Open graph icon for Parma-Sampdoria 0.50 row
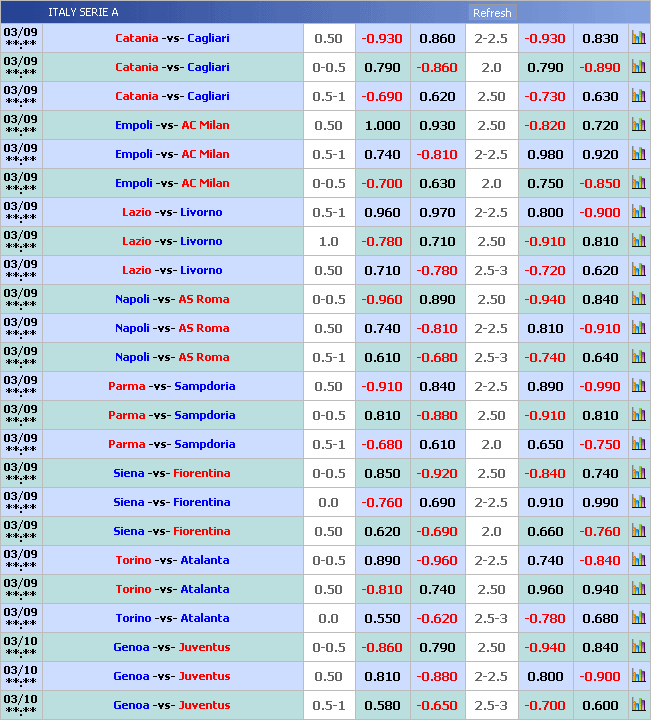This screenshot has width=651, height=720. [639, 386]
